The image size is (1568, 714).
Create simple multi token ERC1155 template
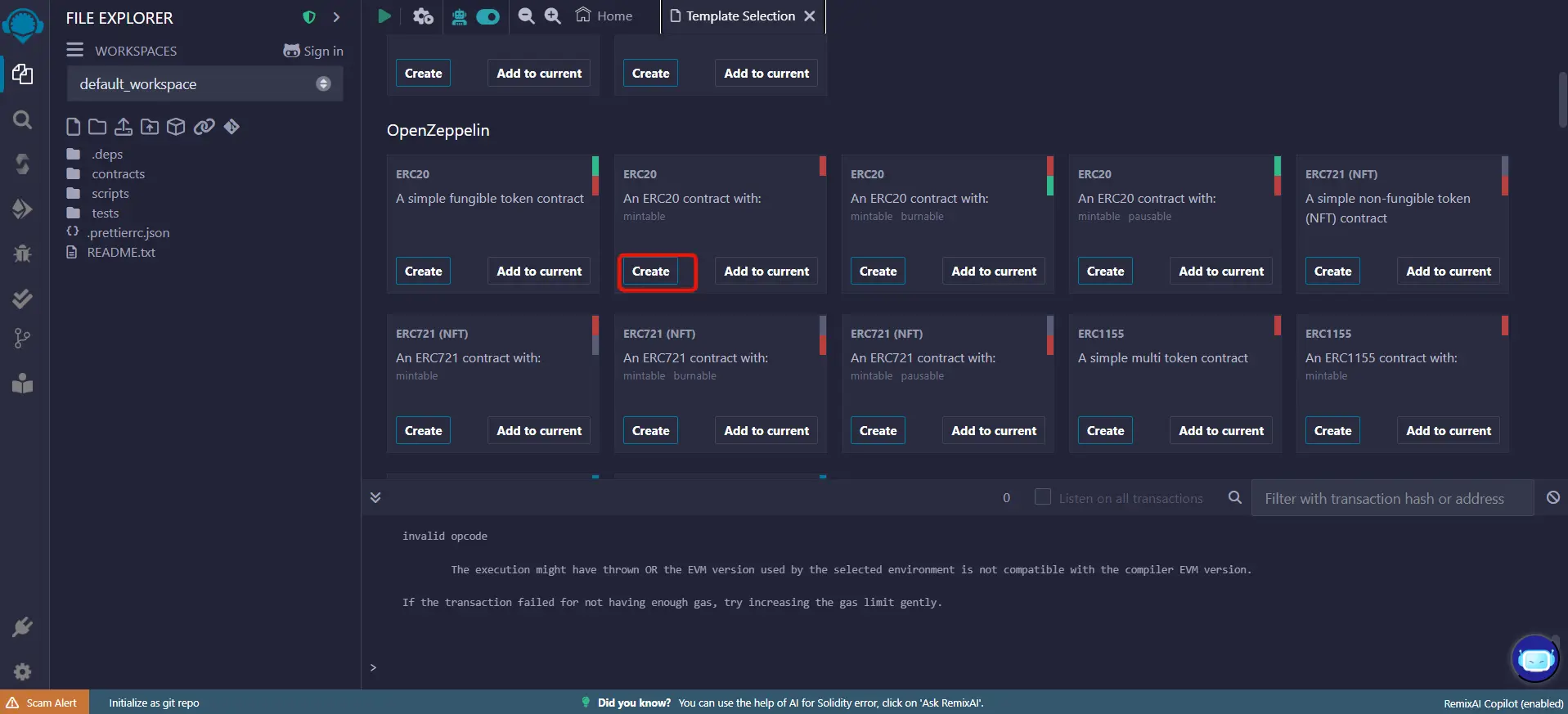point(1105,430)
